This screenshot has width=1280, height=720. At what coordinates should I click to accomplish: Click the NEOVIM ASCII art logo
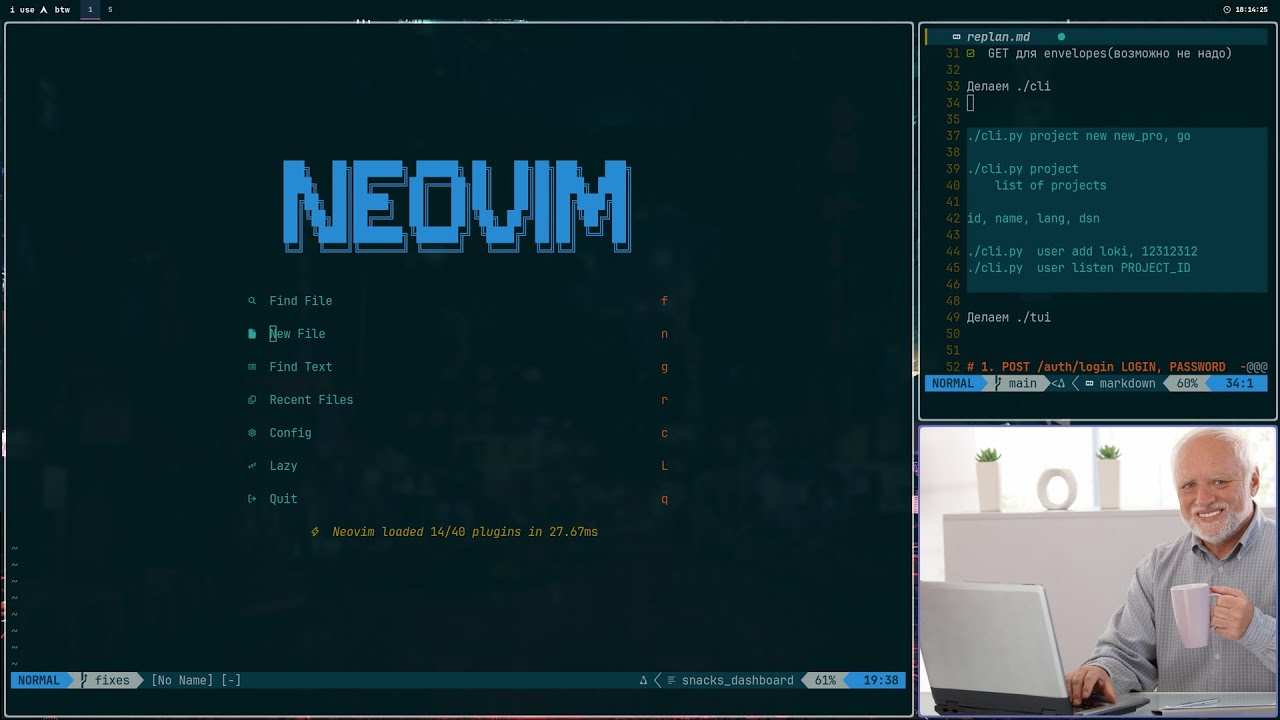[457, 206]
